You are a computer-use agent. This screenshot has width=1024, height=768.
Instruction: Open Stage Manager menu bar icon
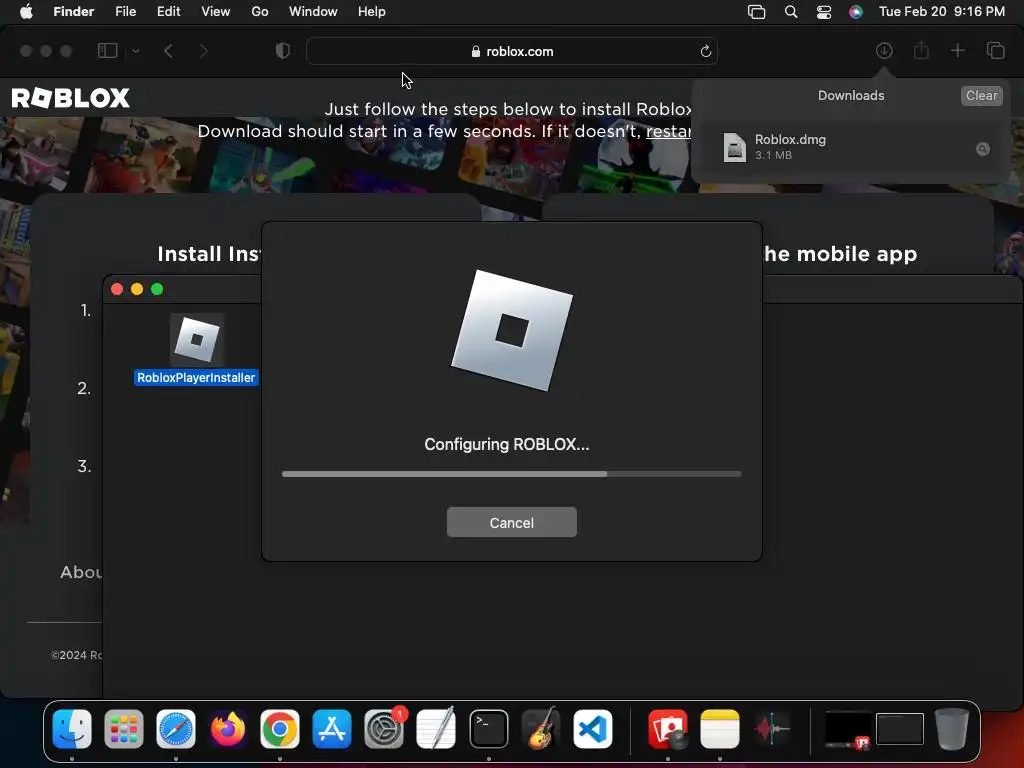756,12
